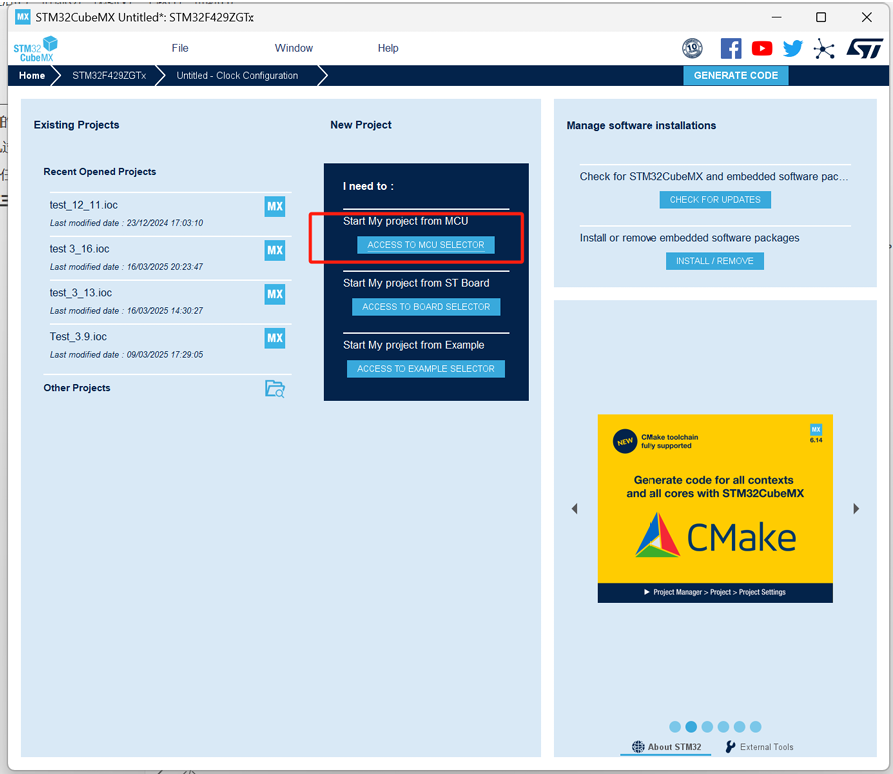Open the File menu
The width and height of the screenshot is (893, 774).
pyautogui.click(x=180, y=48)
